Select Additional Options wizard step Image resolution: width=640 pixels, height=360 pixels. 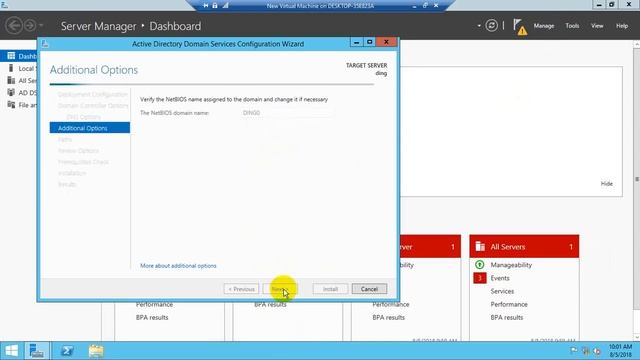(x=90, y=128)
